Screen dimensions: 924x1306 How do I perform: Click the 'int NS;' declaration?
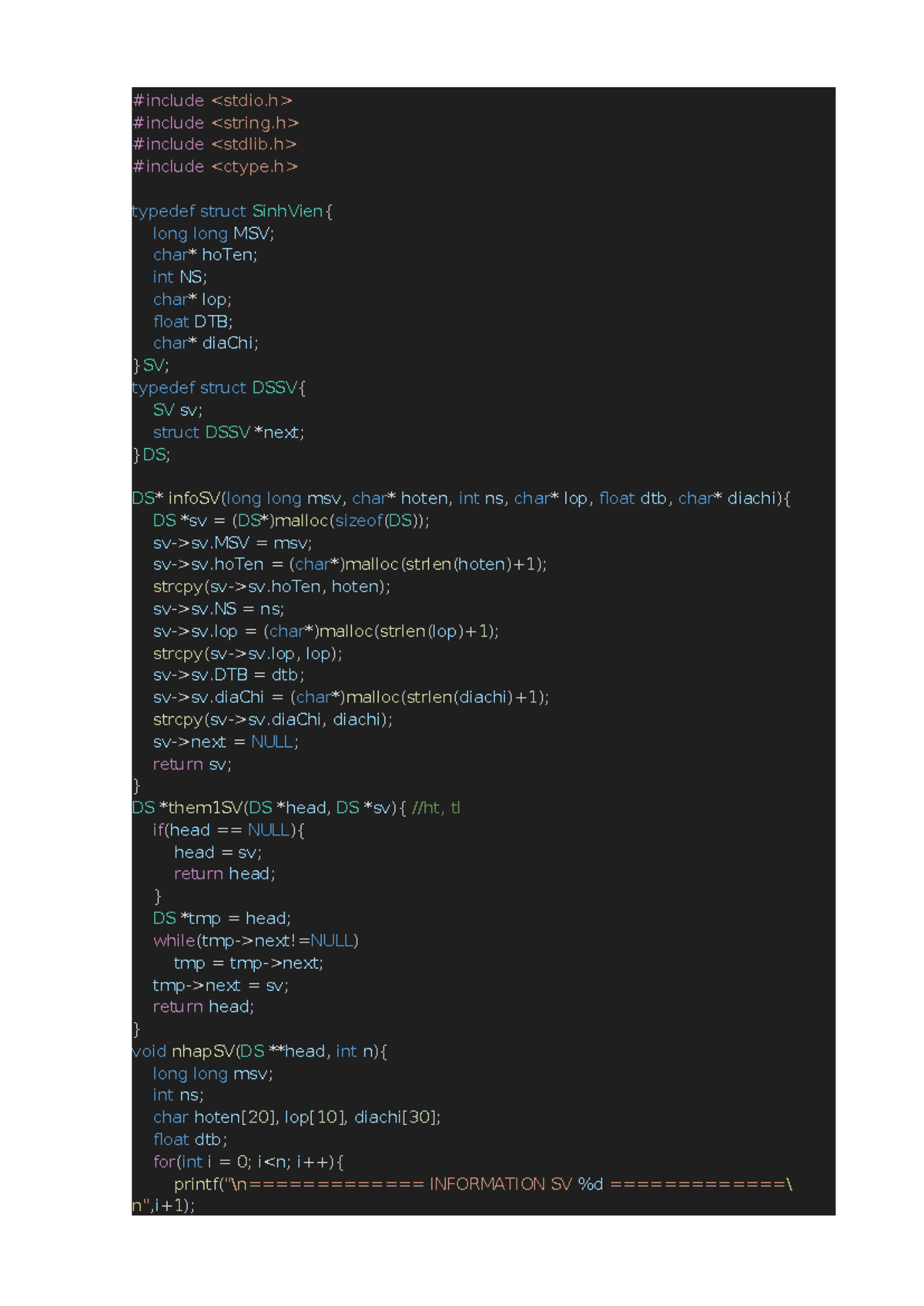179,277
